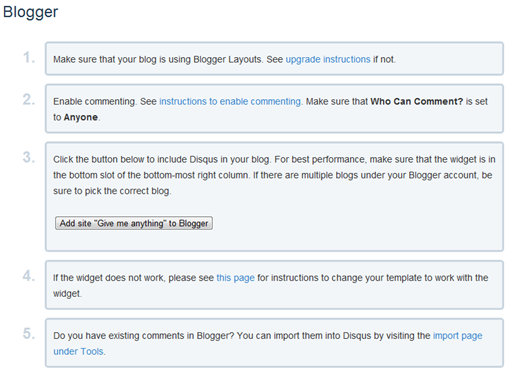Click the bold "Who Can Comment?" text
The height and width of the screenshot is (377, 514).
click(417, 101)
